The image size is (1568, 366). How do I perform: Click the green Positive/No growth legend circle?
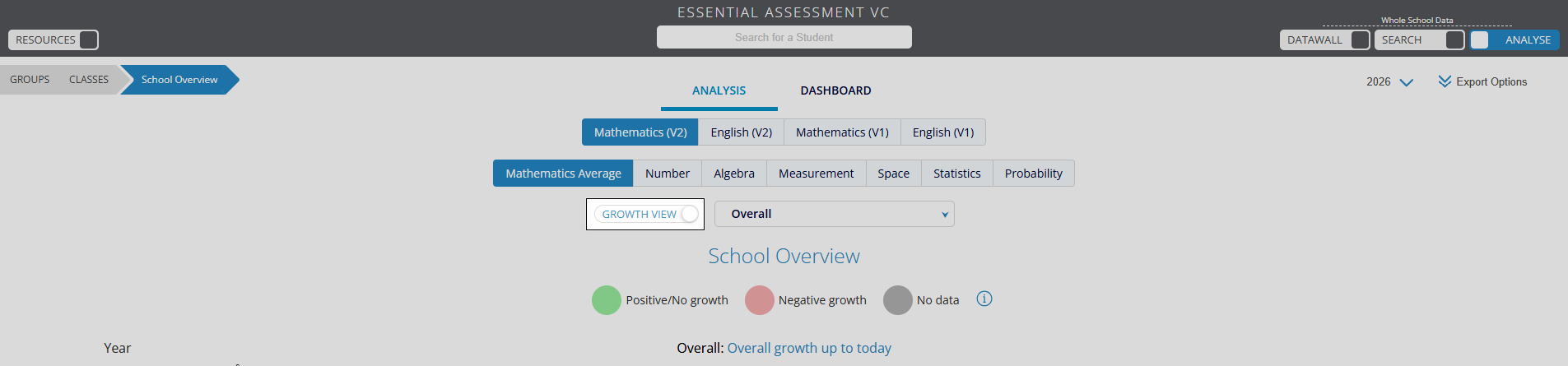[607, 300]
